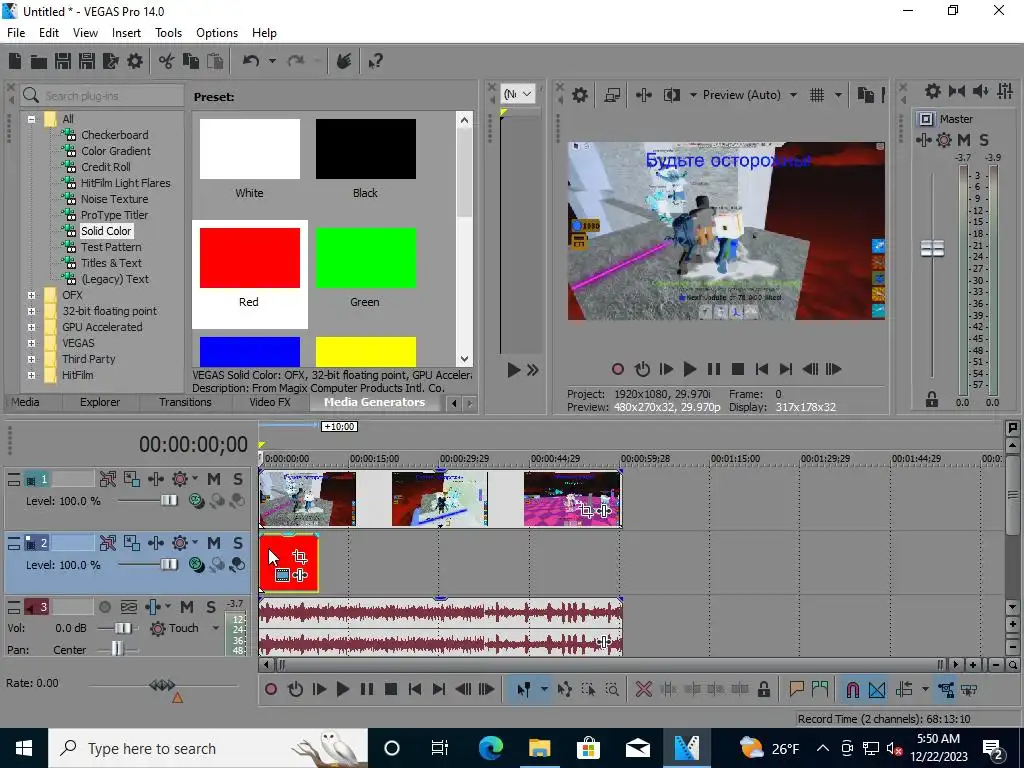Click the New project icon in toolbar
The width and height of the screenshot is (1024, 768).
(15, 61)
